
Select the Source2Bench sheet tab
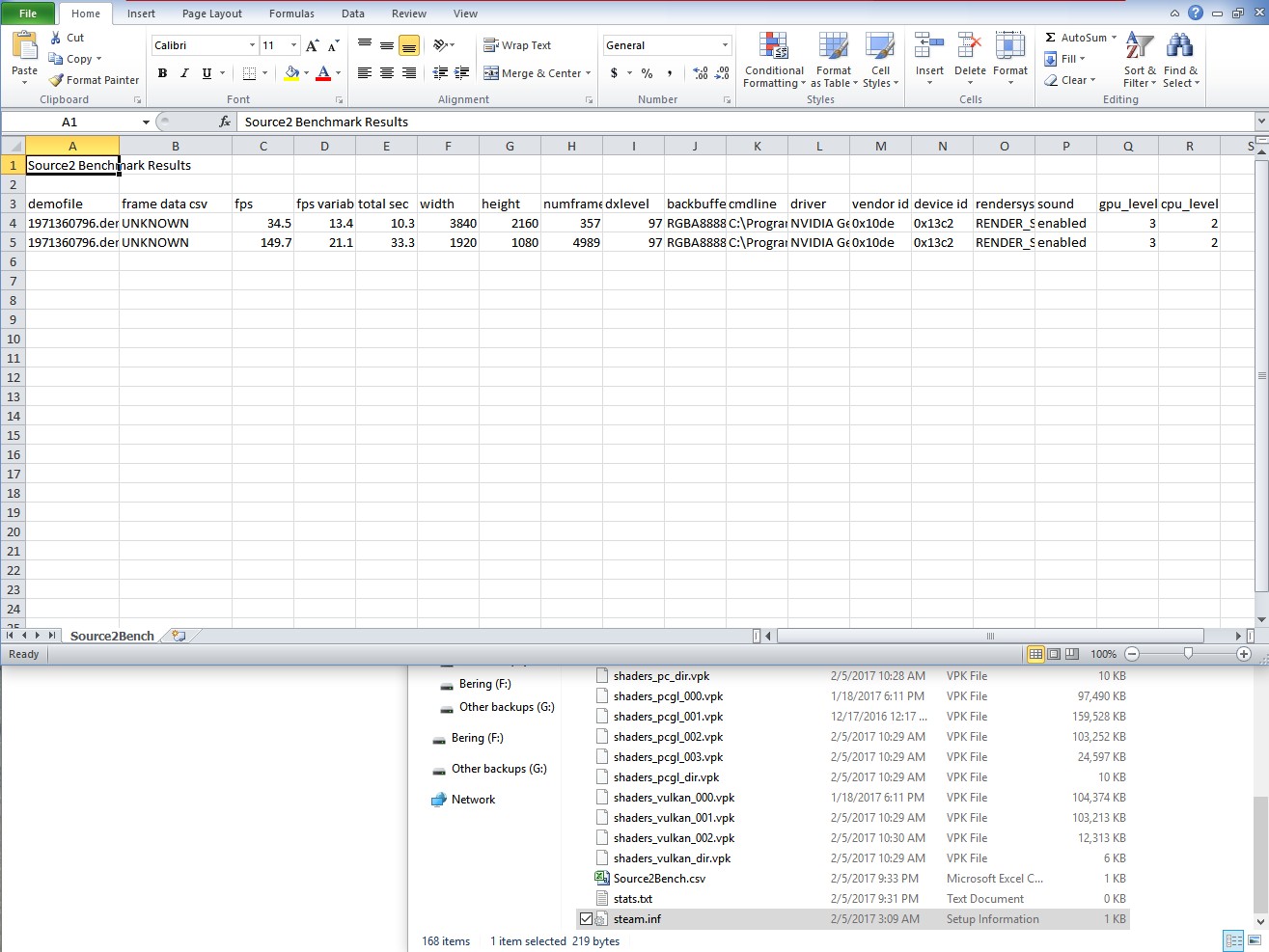[112, 636]
